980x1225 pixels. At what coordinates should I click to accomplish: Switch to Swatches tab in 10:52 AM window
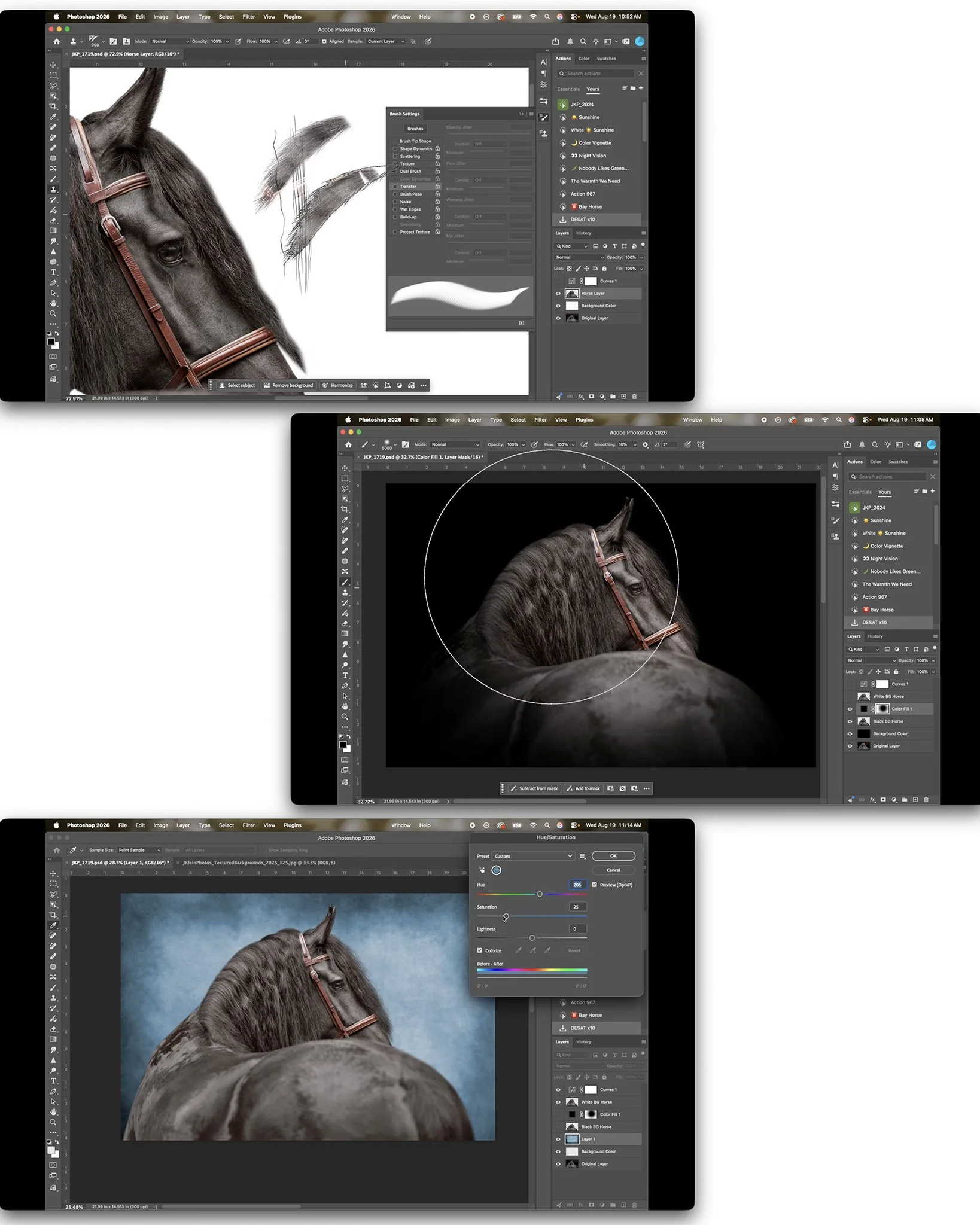[606, 59]
